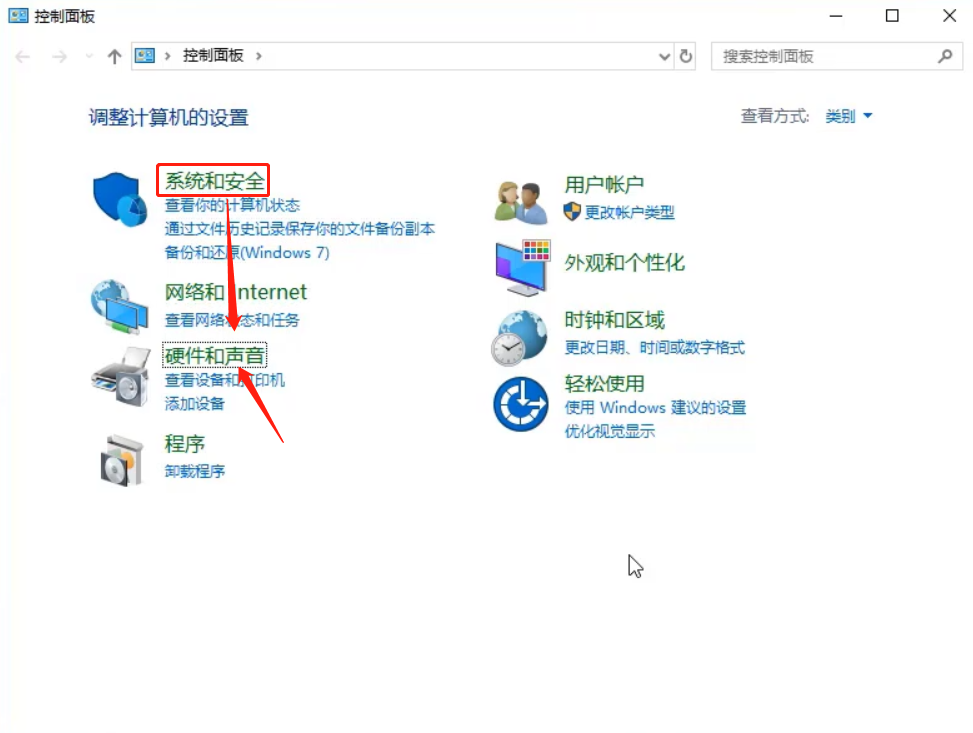The height and width of the screenshot is (733, 973).
Task: Click the search magnifier icon in search box
Action: pyautogui.click(x=945, y=56)
